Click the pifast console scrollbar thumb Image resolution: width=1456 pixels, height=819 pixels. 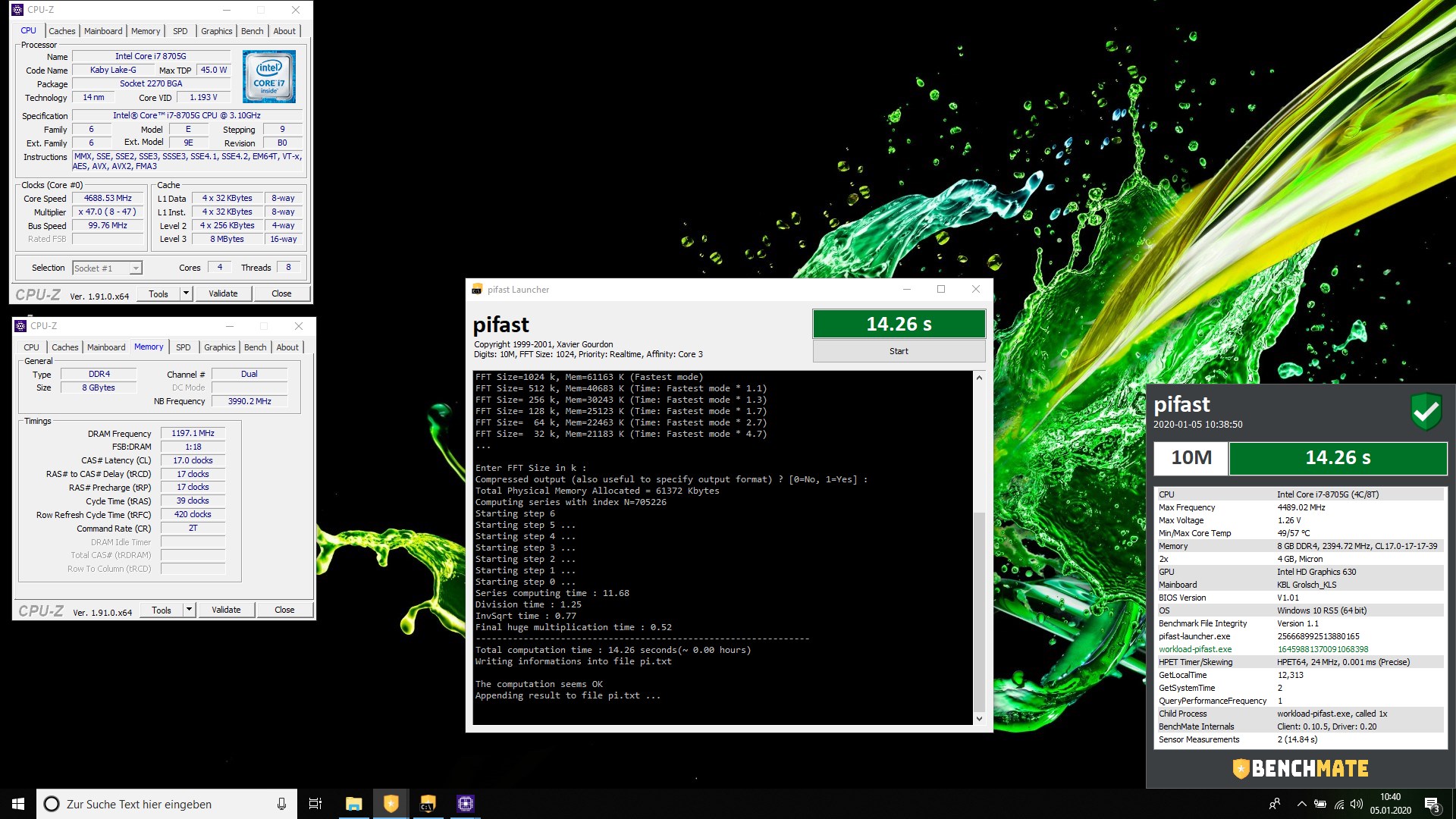pos(979,611)
